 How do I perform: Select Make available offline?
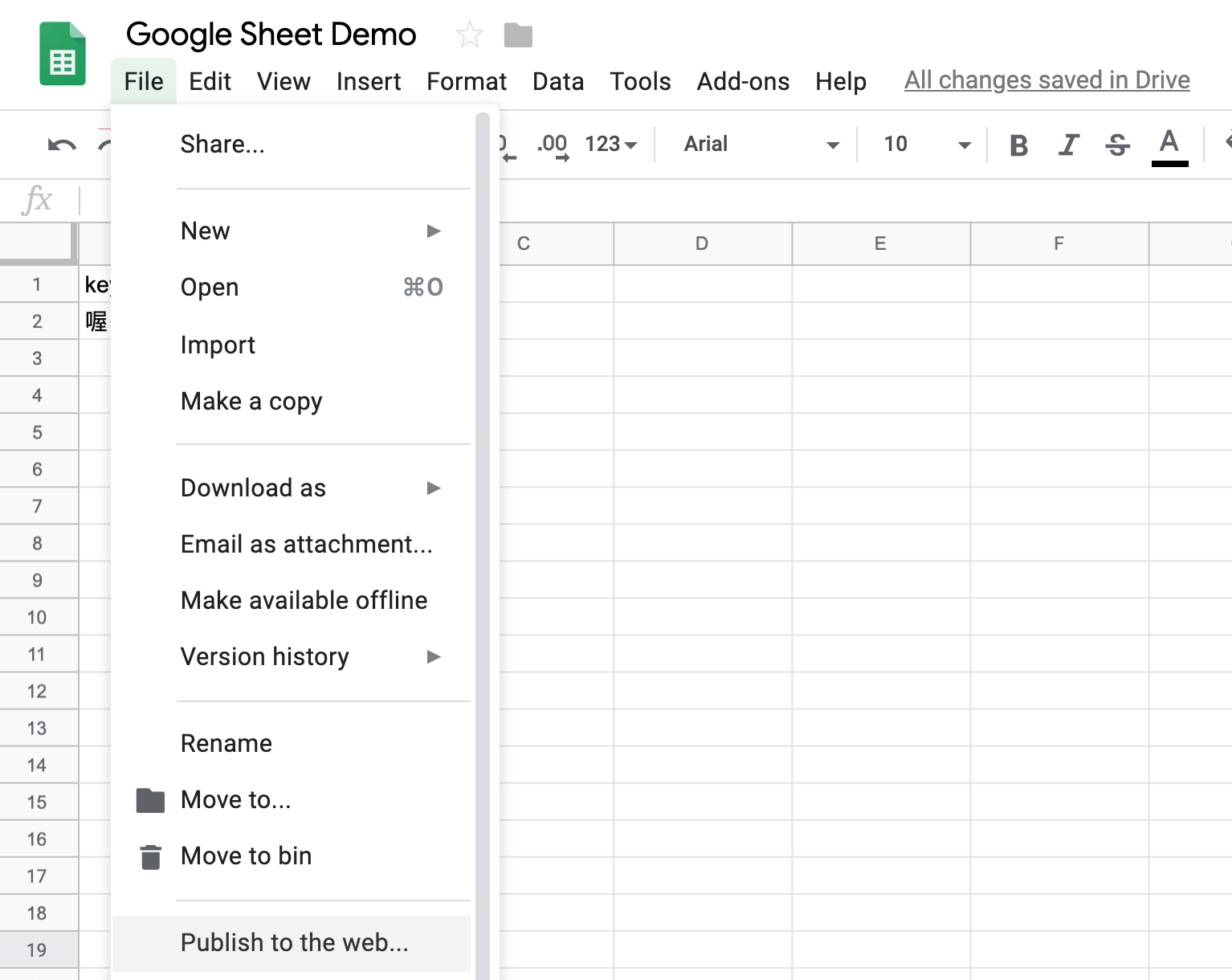point(291,601)
